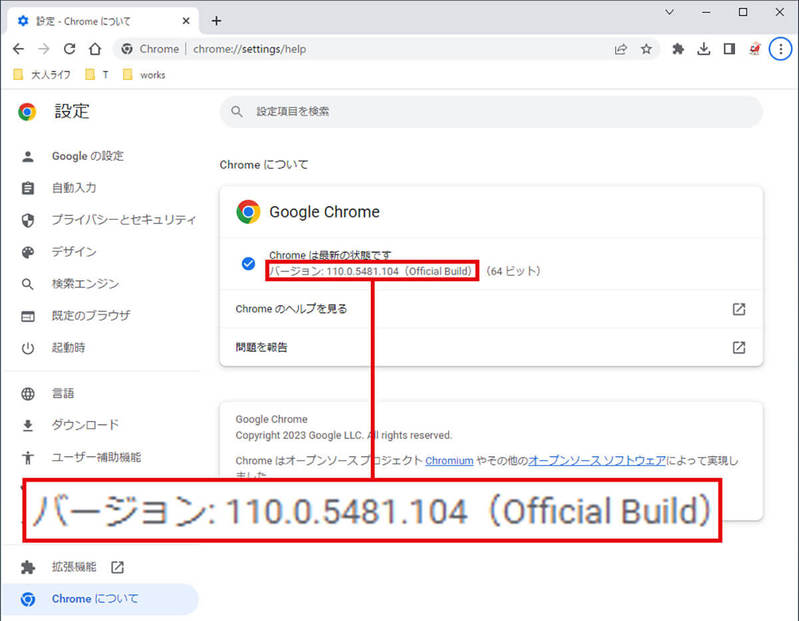The height and width of the screenshot is (621, 799).
Task: Select the 設定 - Chrome について tab
Action: (102, 21)
